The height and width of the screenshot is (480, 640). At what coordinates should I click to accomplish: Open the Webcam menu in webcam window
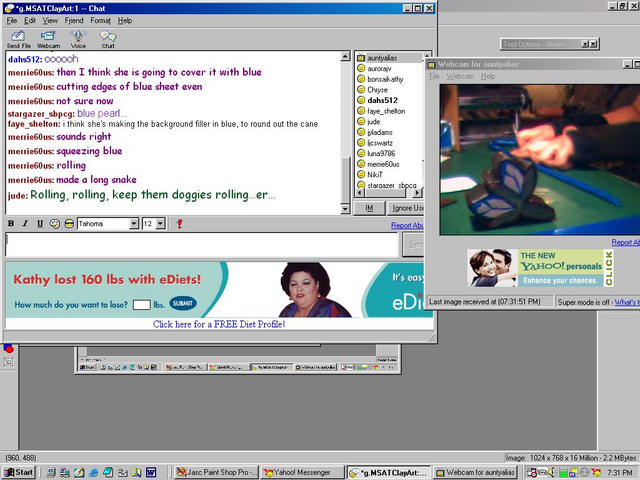(x=460, y=76)
